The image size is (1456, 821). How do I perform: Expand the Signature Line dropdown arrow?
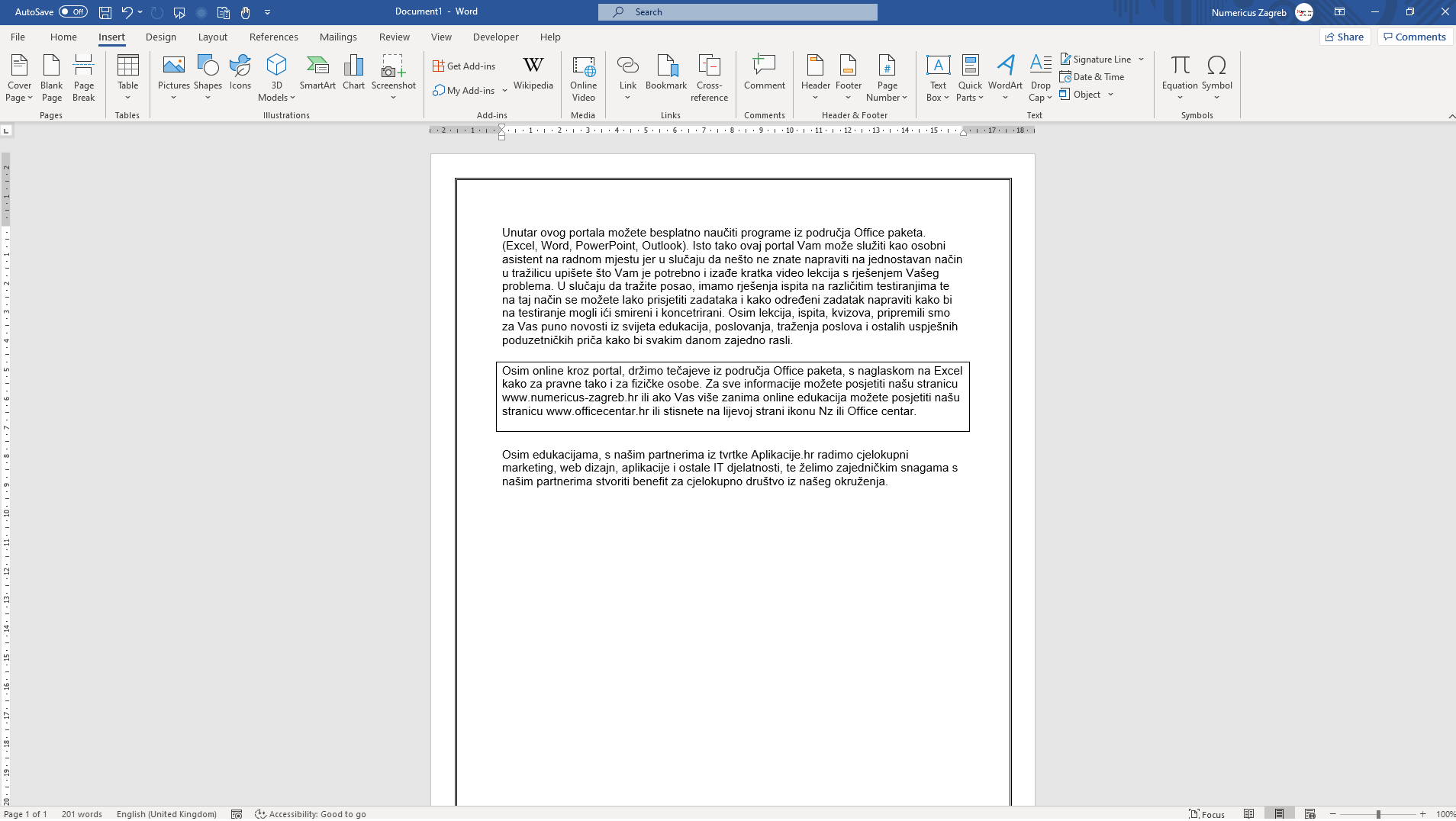click(x=1142, y=59)
